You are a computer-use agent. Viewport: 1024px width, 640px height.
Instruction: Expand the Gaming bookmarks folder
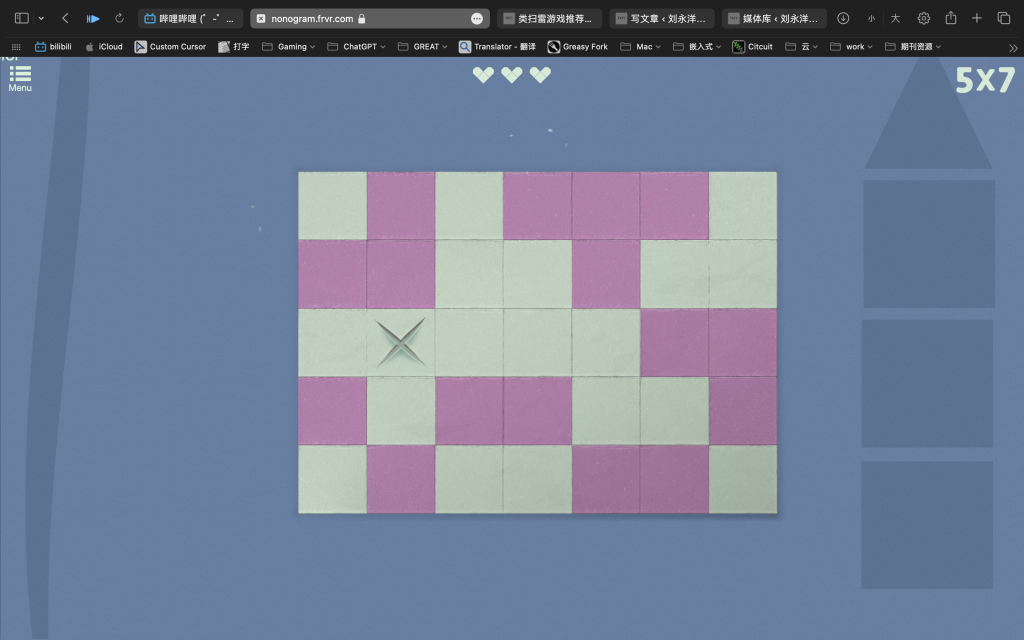[288, 47]
